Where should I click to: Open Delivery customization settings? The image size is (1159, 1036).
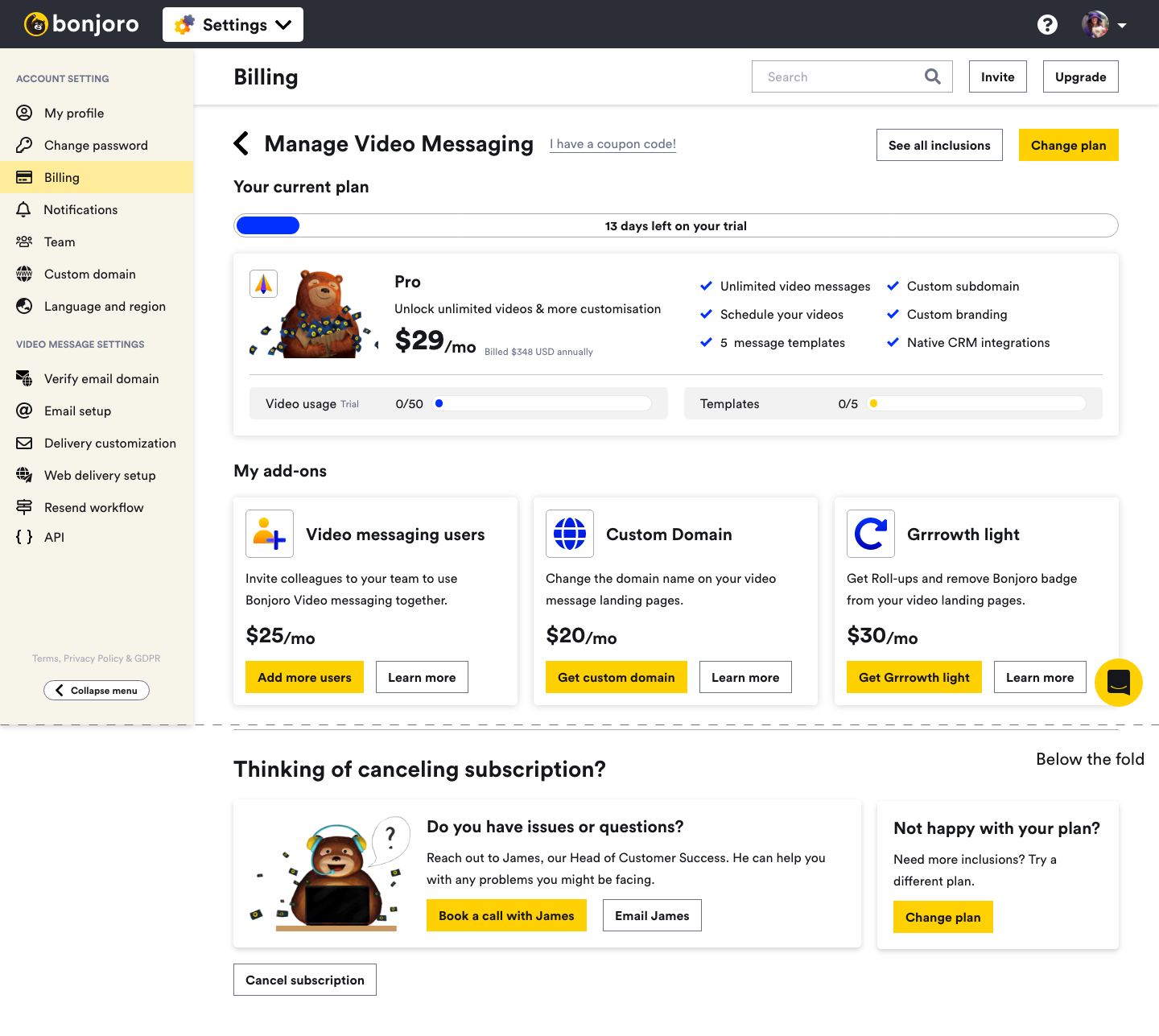[x=97, y=443]
